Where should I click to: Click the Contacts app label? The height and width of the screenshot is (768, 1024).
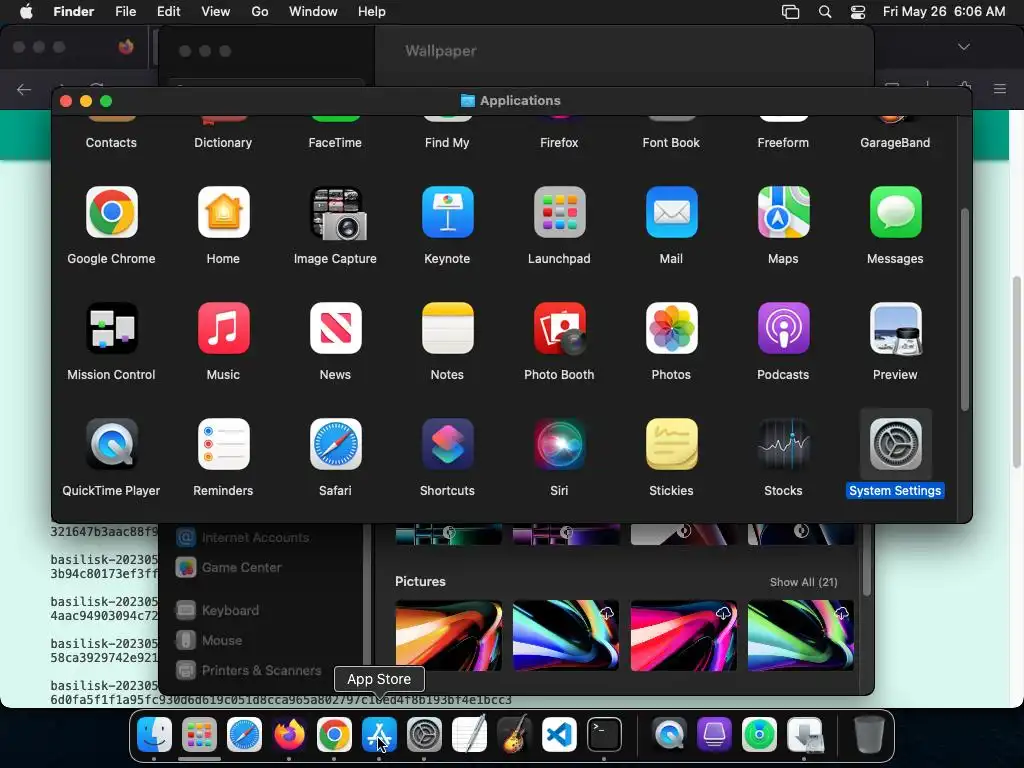click(111, 142)
